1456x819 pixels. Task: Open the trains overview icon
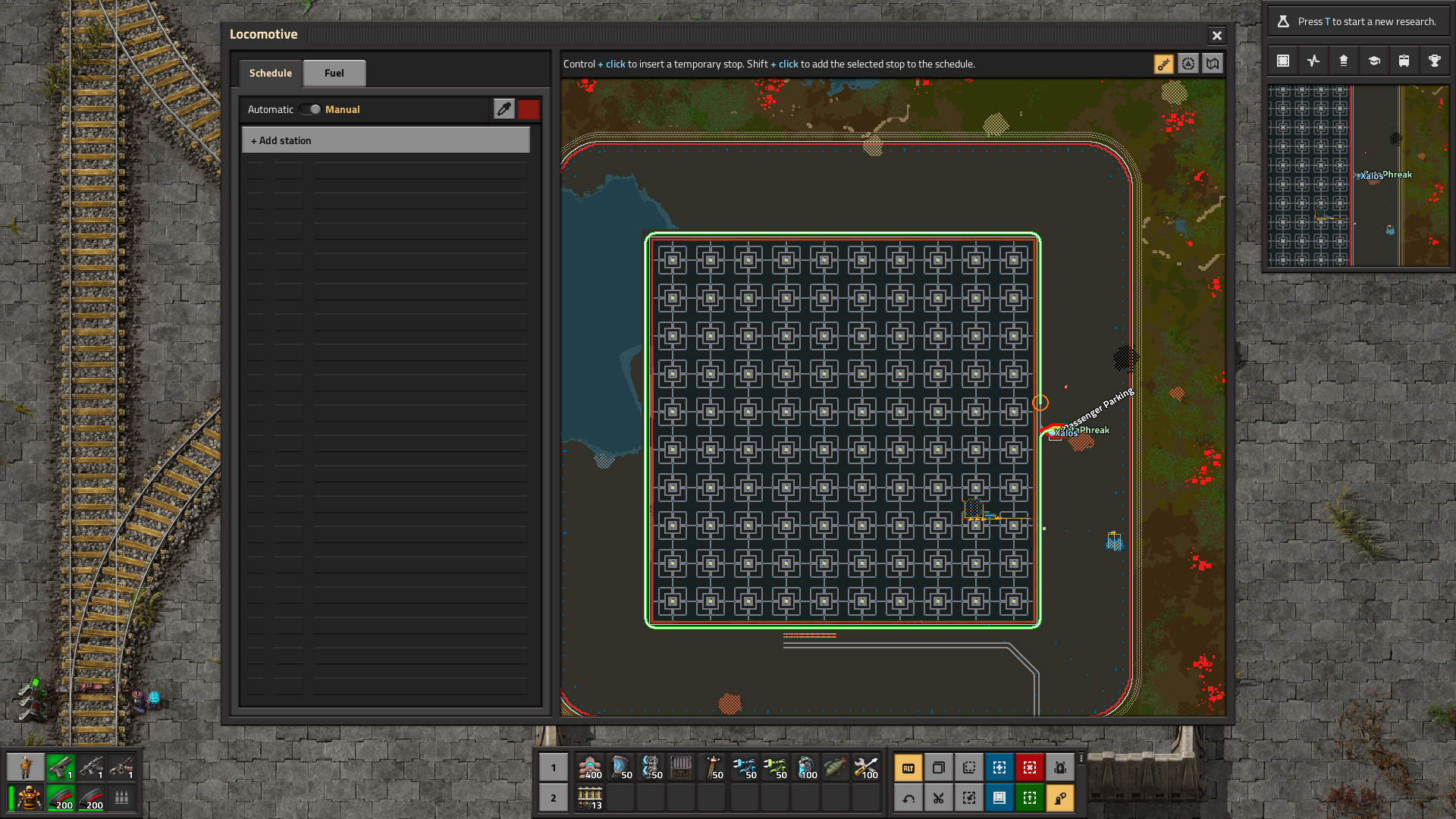tap(1404, 61)
